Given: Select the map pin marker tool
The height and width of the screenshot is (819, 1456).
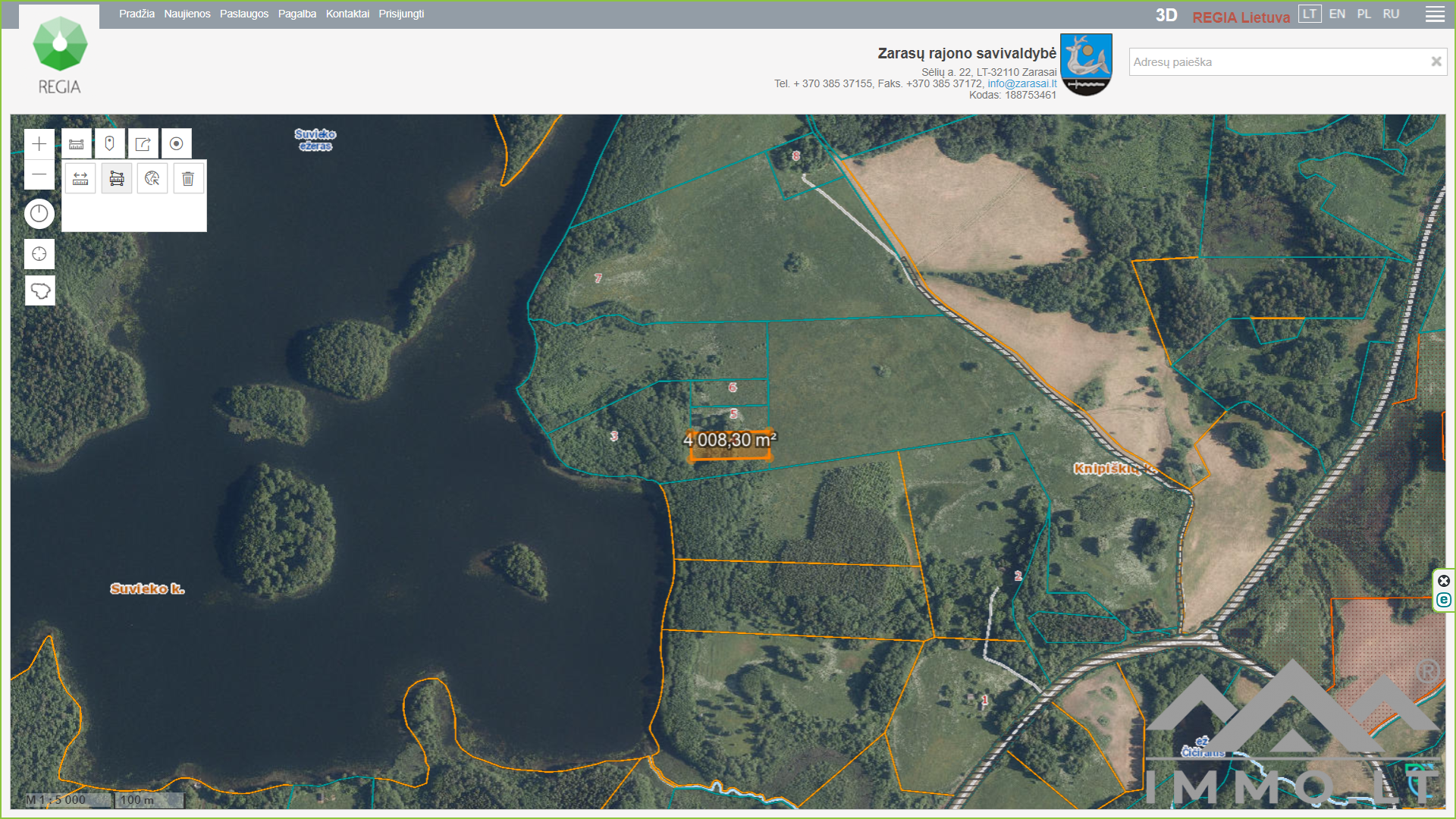Looking at the screenshot, I should tap(110, 144).
